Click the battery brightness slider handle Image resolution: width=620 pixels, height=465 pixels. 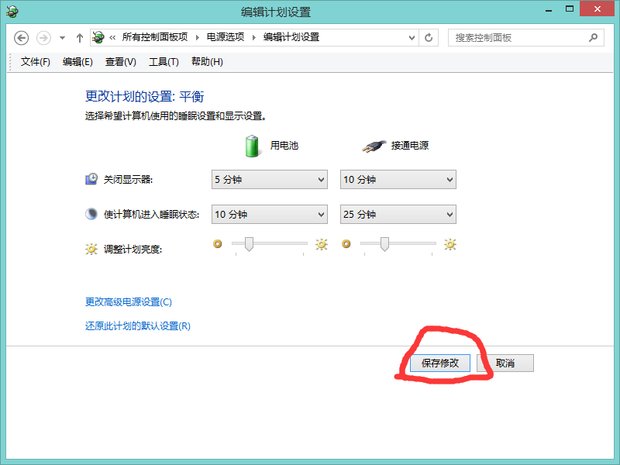click(x=249, y=244)
